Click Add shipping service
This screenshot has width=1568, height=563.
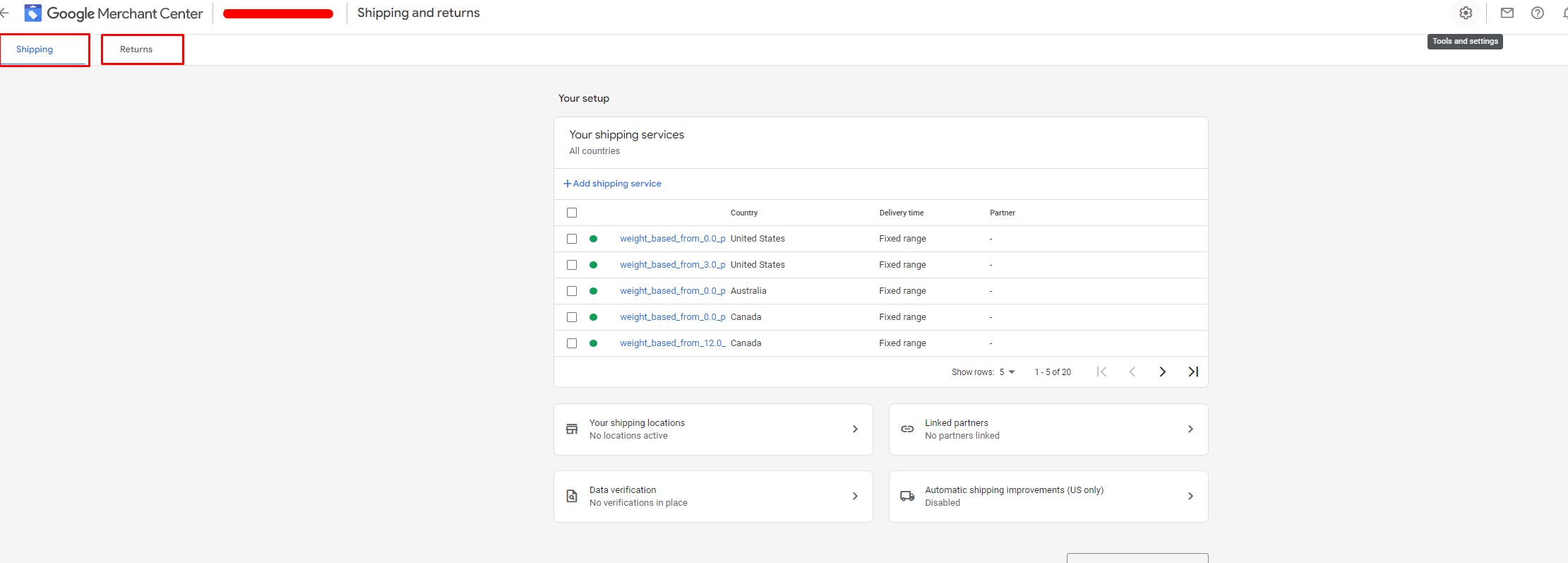click(612, 184)
